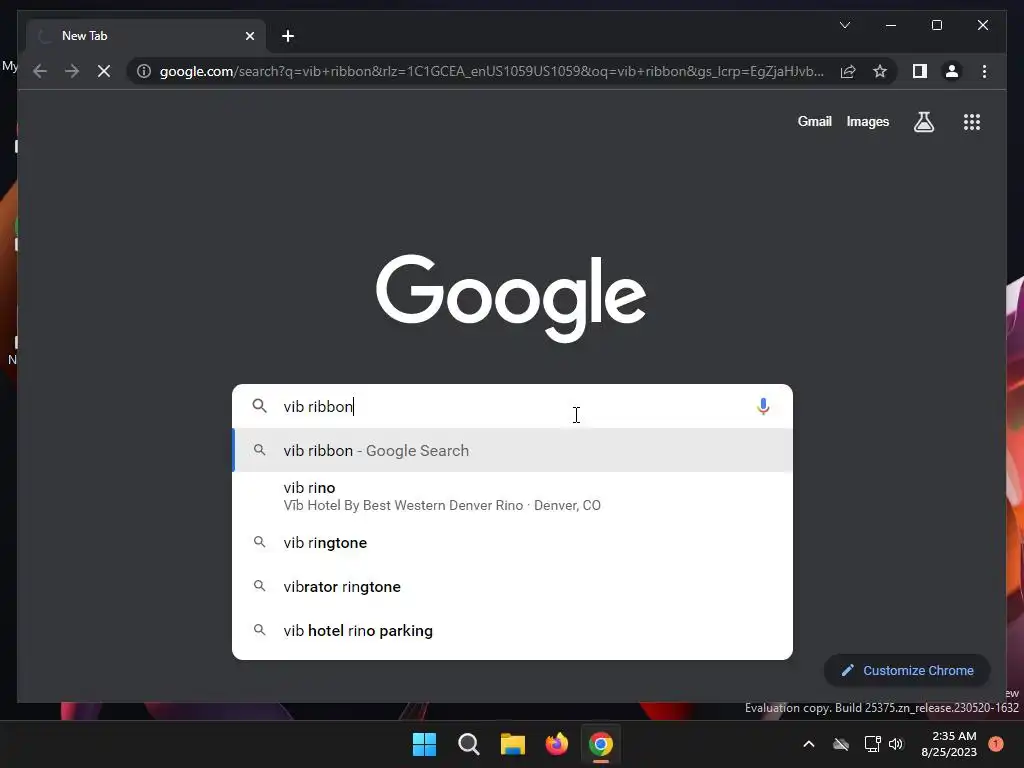1024x768 pixels.
Task: Start voice search with microphone icon
Action: click(763, 406)
